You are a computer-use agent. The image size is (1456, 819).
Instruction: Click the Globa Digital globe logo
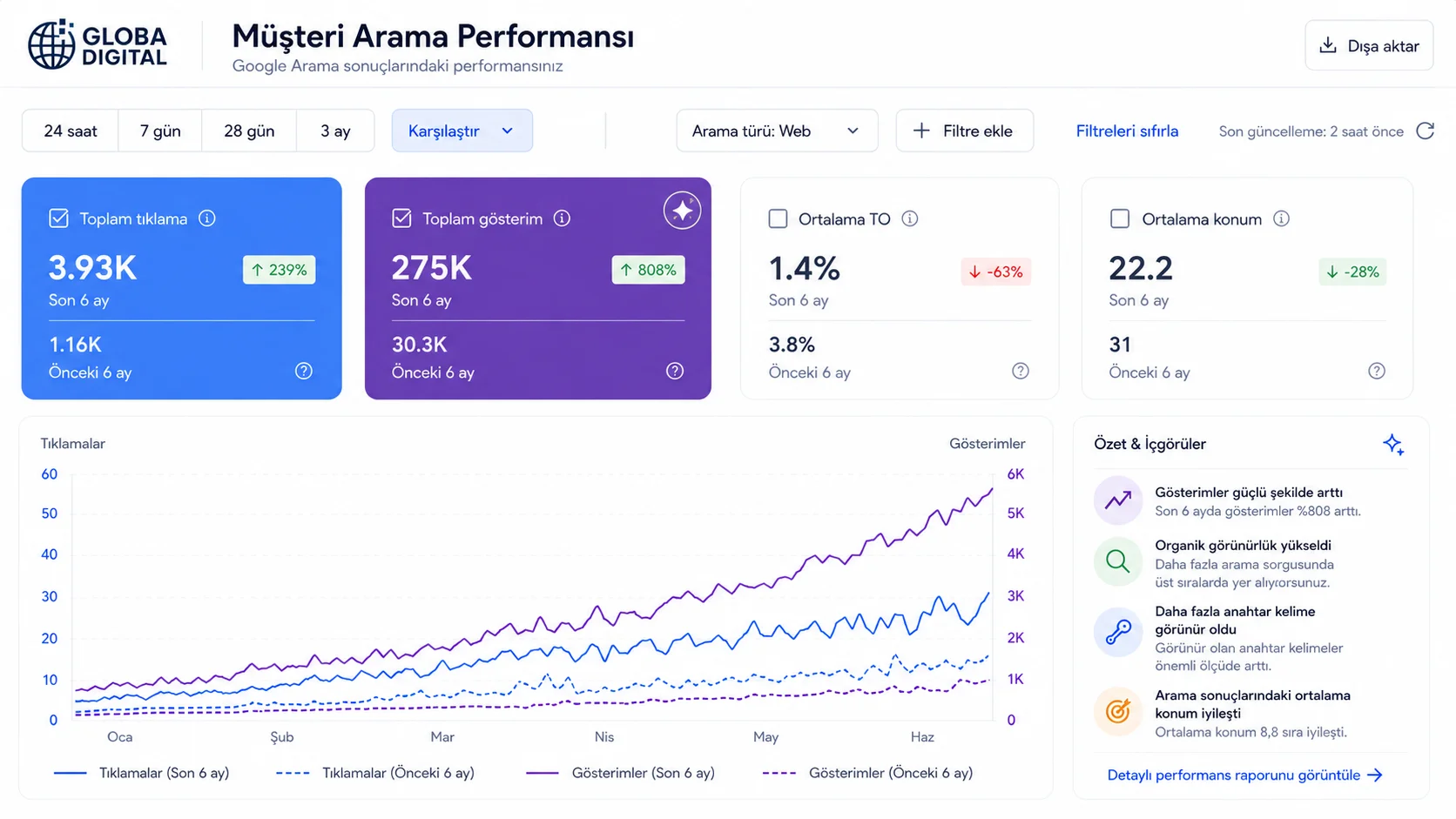coord(51,44)
